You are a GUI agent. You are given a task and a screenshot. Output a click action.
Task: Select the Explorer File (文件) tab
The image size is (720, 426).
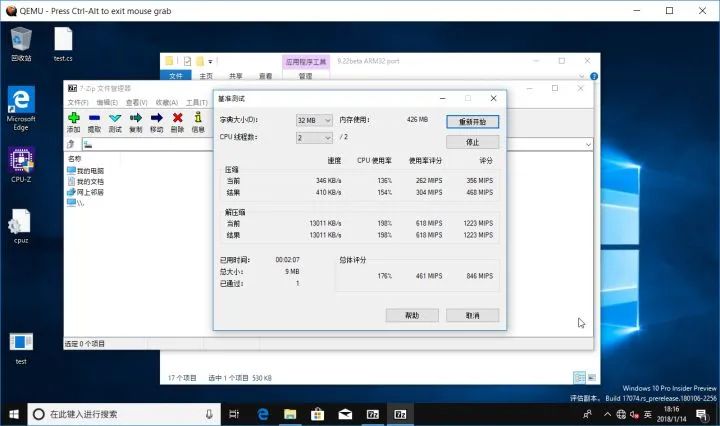[176, 76]
